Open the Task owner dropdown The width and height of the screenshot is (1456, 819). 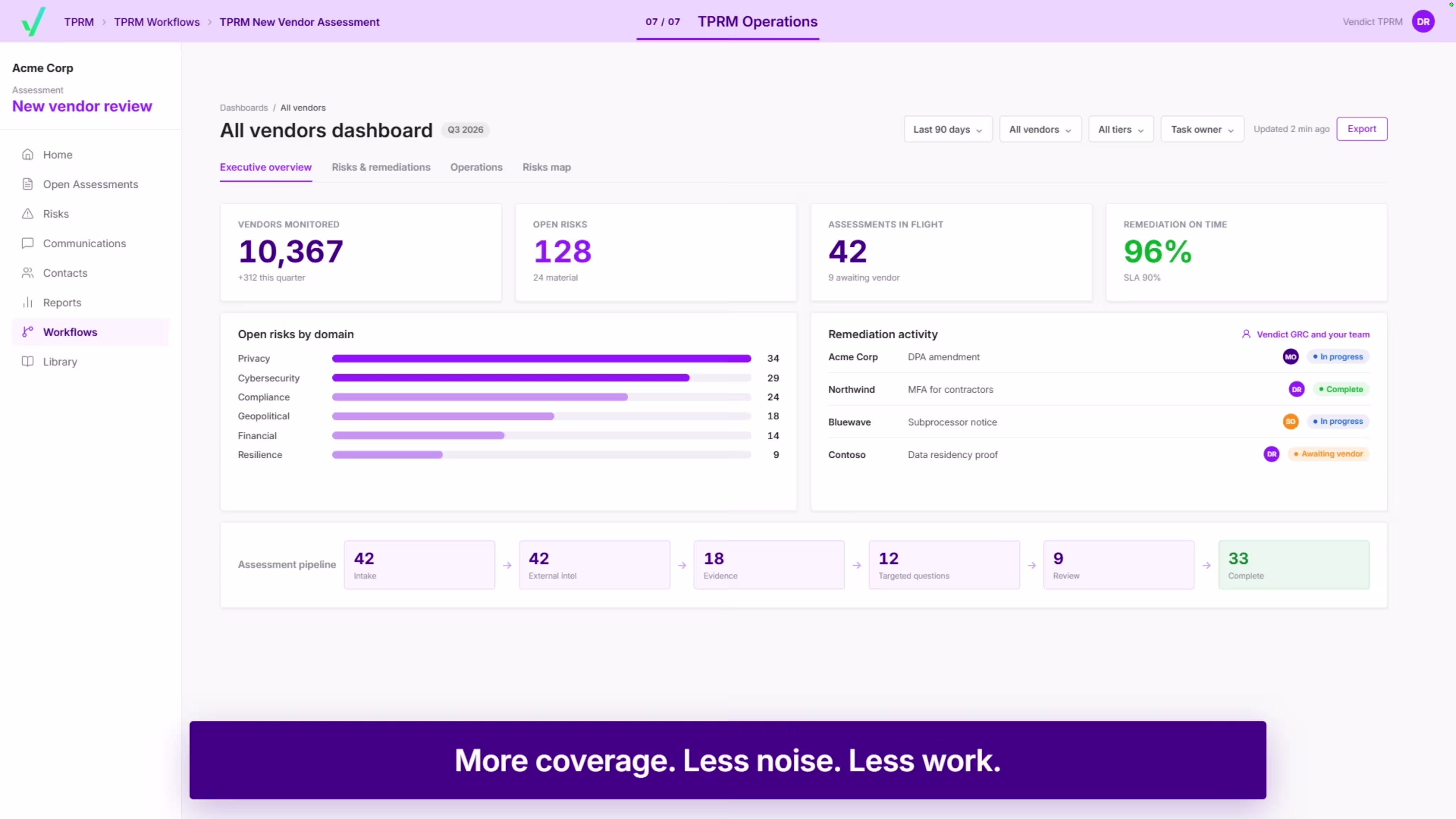tap(1202, 129)
